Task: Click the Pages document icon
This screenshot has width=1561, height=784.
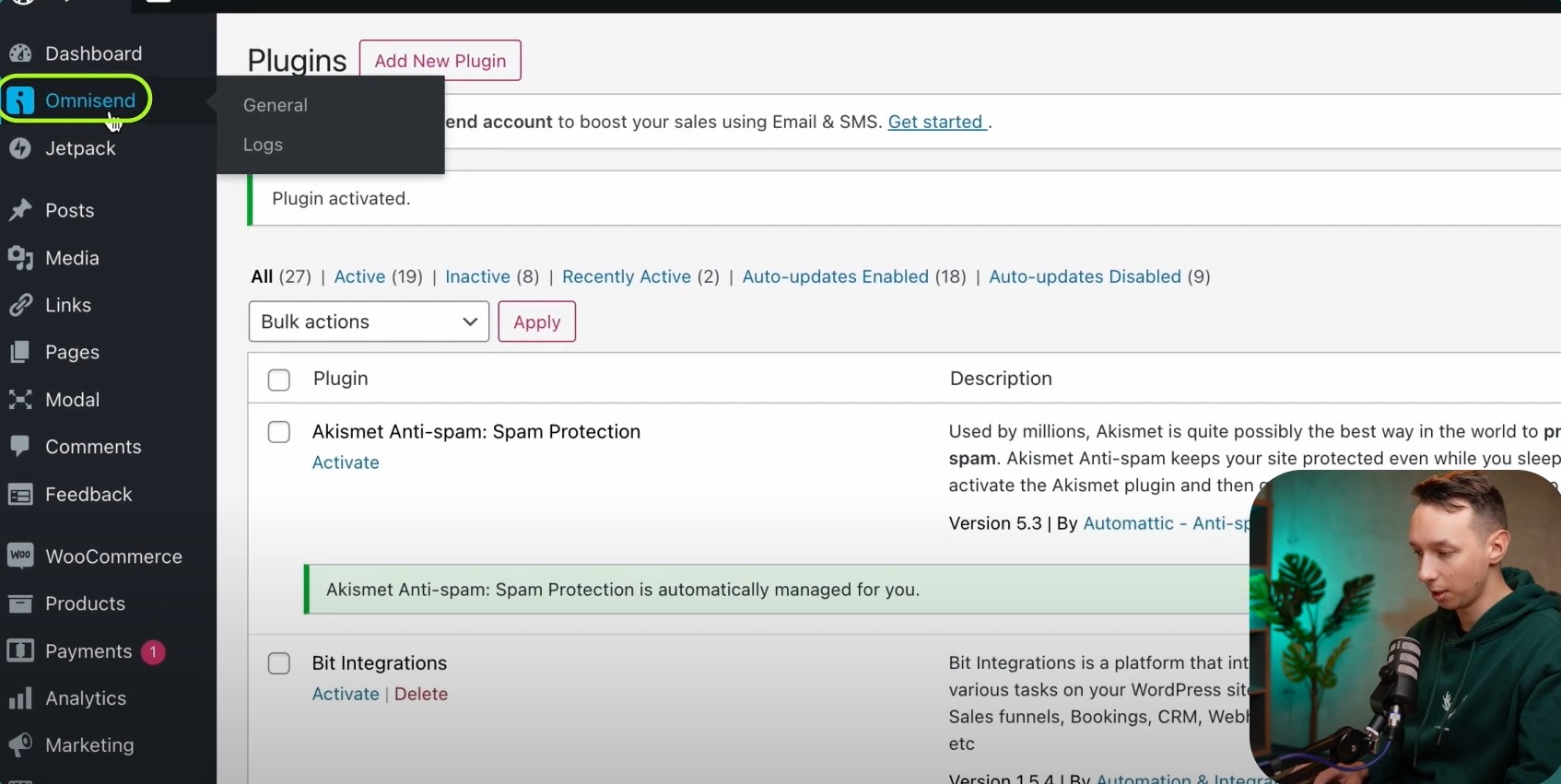Action: [x=20, y=352]
